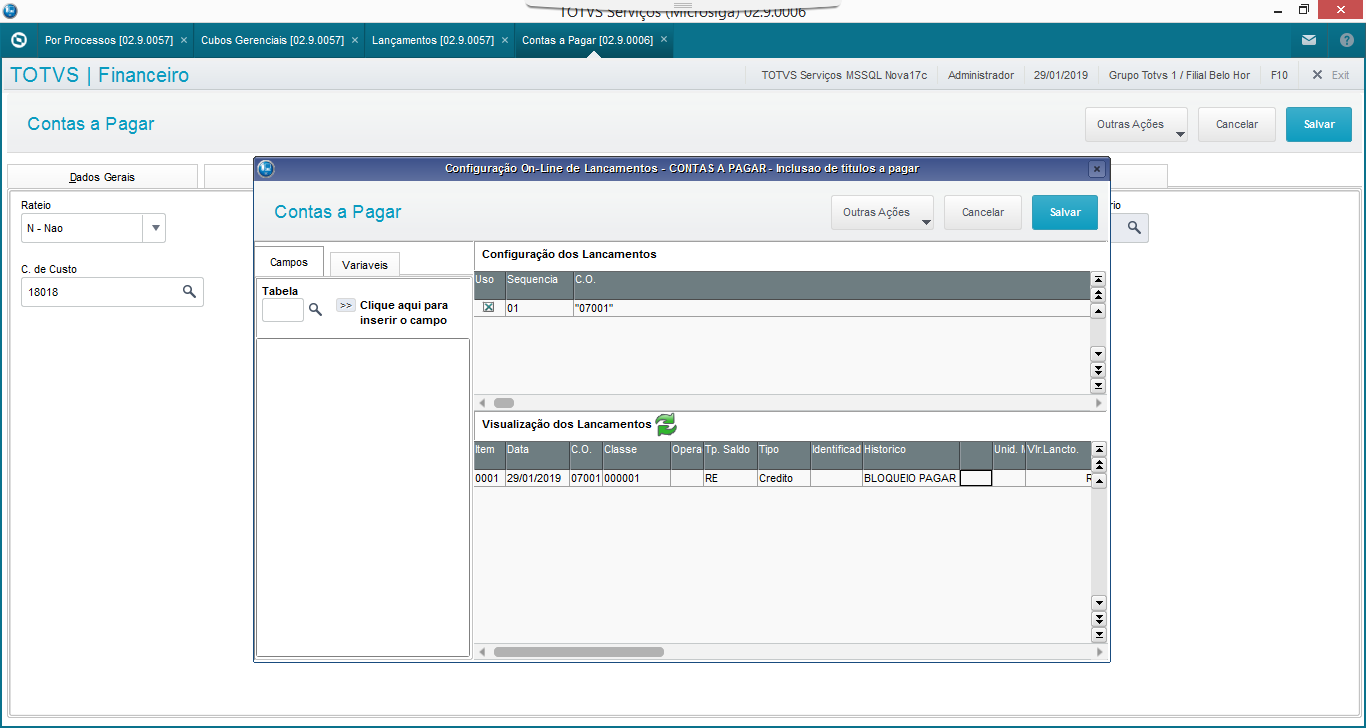Viewport: 1366px width, 728px height.
Task: Page down in the Configuração grid
Action: (1098, 370)
